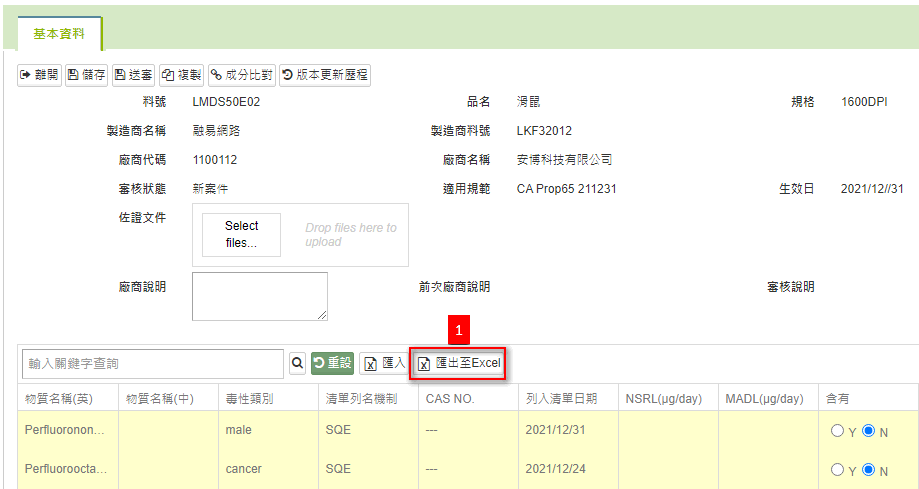The height and width of the screenshot is (489, 919).
Task: Click the 匯入 import button
Action: pos(385,363)
